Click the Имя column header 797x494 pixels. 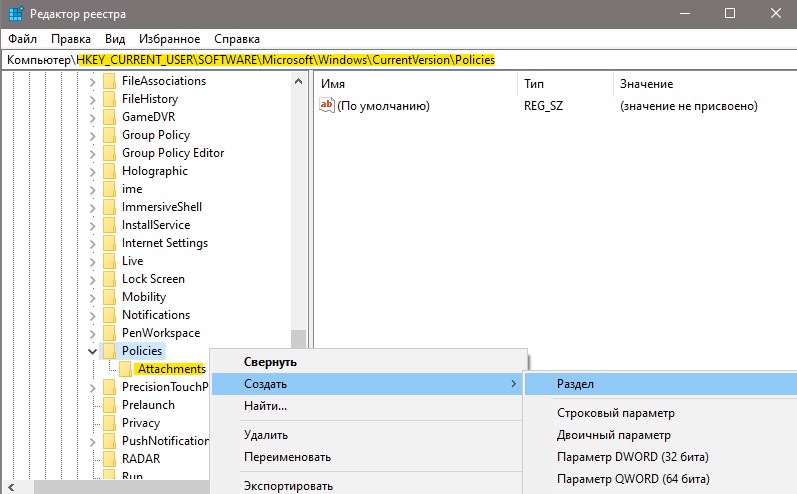coord(416,84)
